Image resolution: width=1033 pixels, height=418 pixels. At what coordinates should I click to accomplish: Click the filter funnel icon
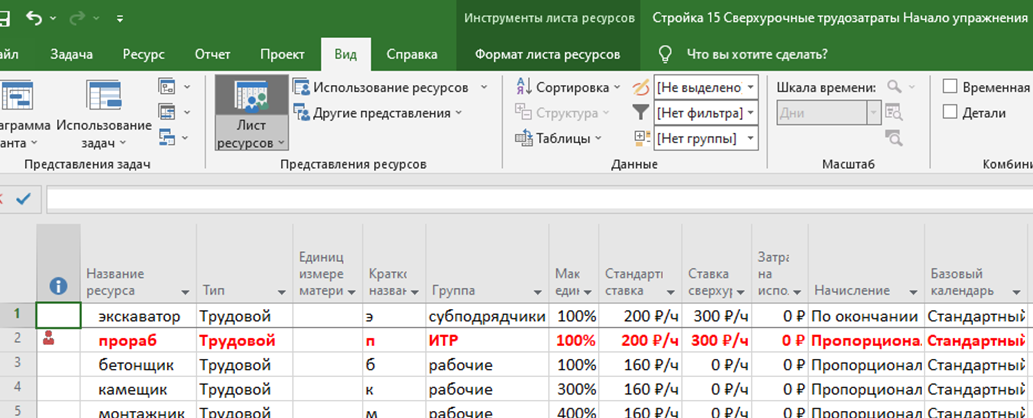[640, 113]
